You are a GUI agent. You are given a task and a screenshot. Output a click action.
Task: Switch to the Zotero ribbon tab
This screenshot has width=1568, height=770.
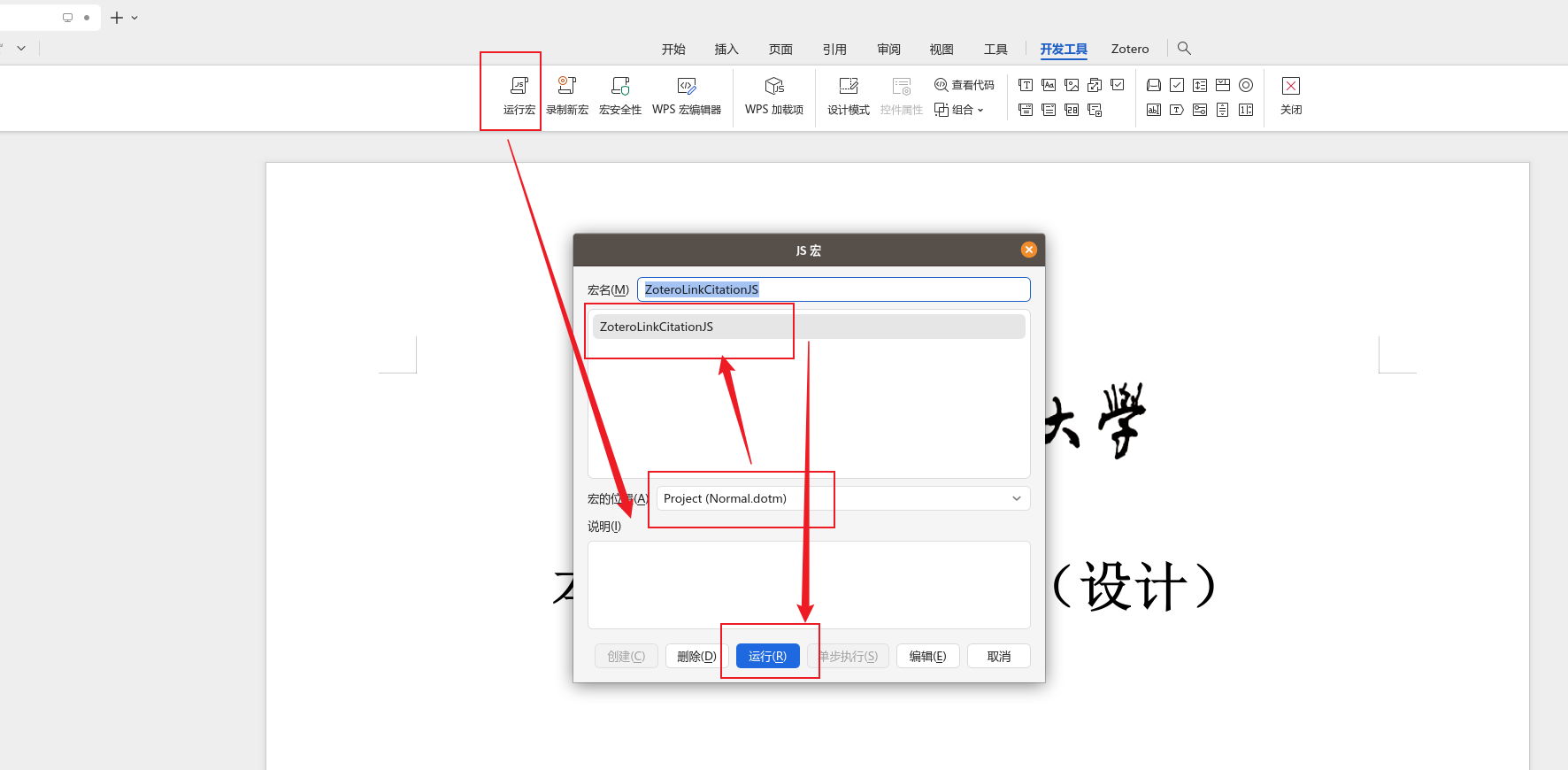[x=1130, y=50]
